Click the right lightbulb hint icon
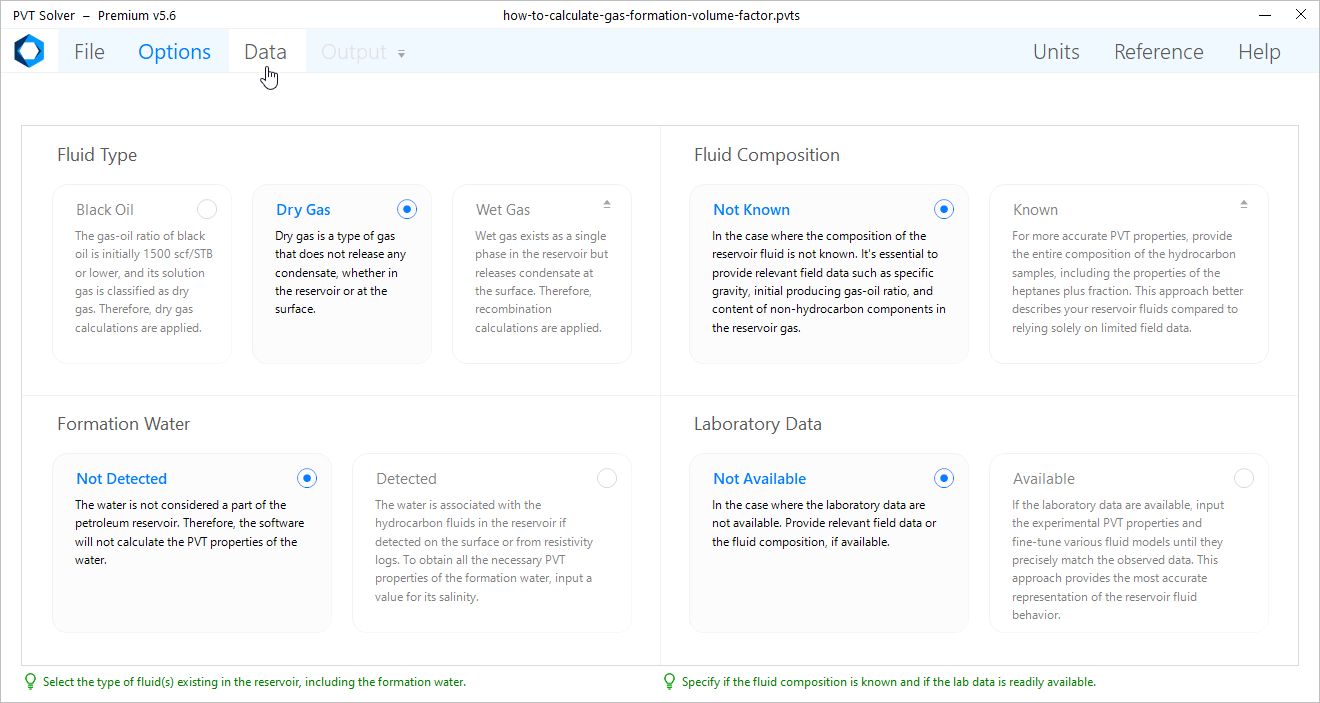This screenshot has height=703, width=1320. [669, 682]
